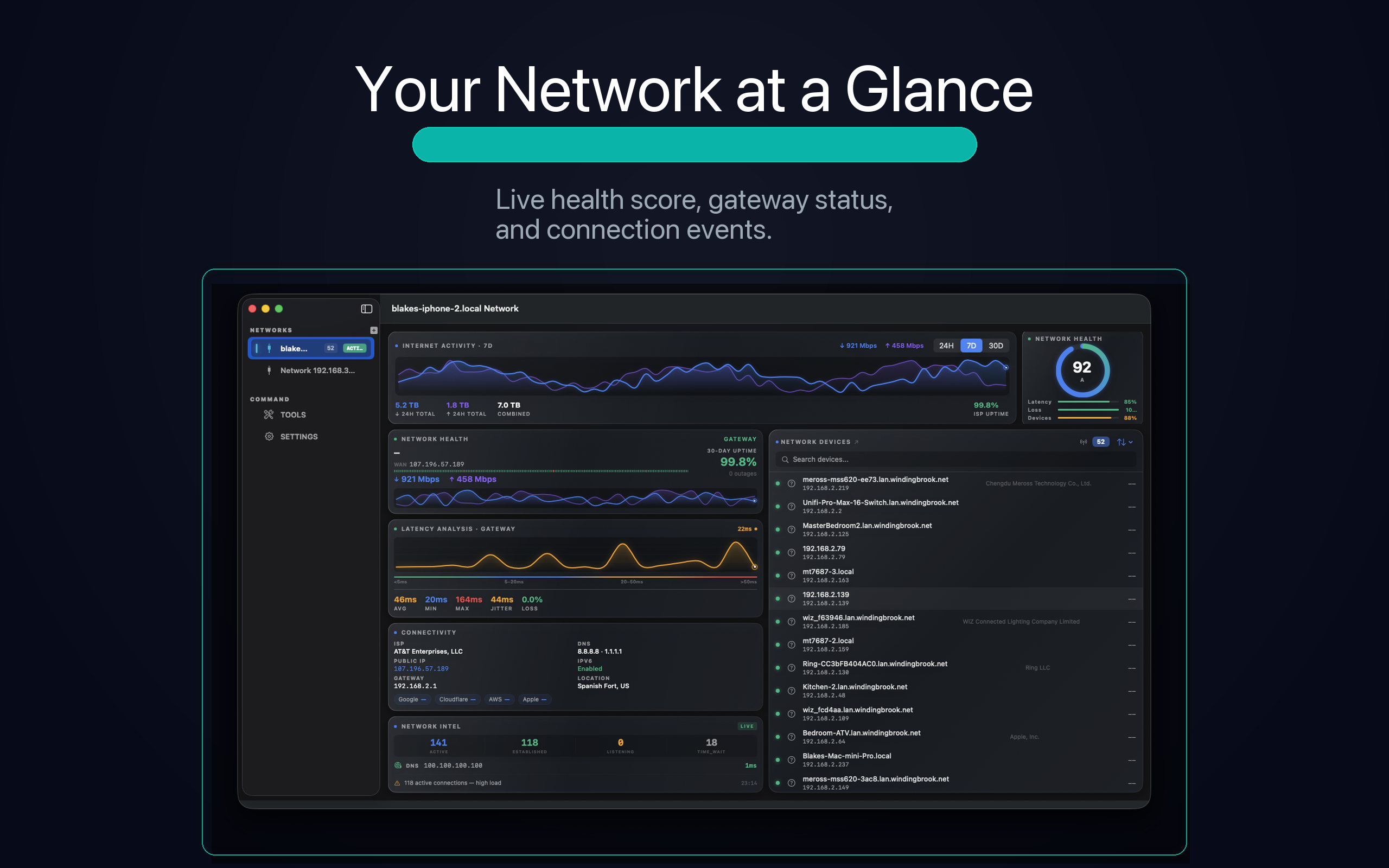Click the warning icon next to high load message

tap(398, 782)
